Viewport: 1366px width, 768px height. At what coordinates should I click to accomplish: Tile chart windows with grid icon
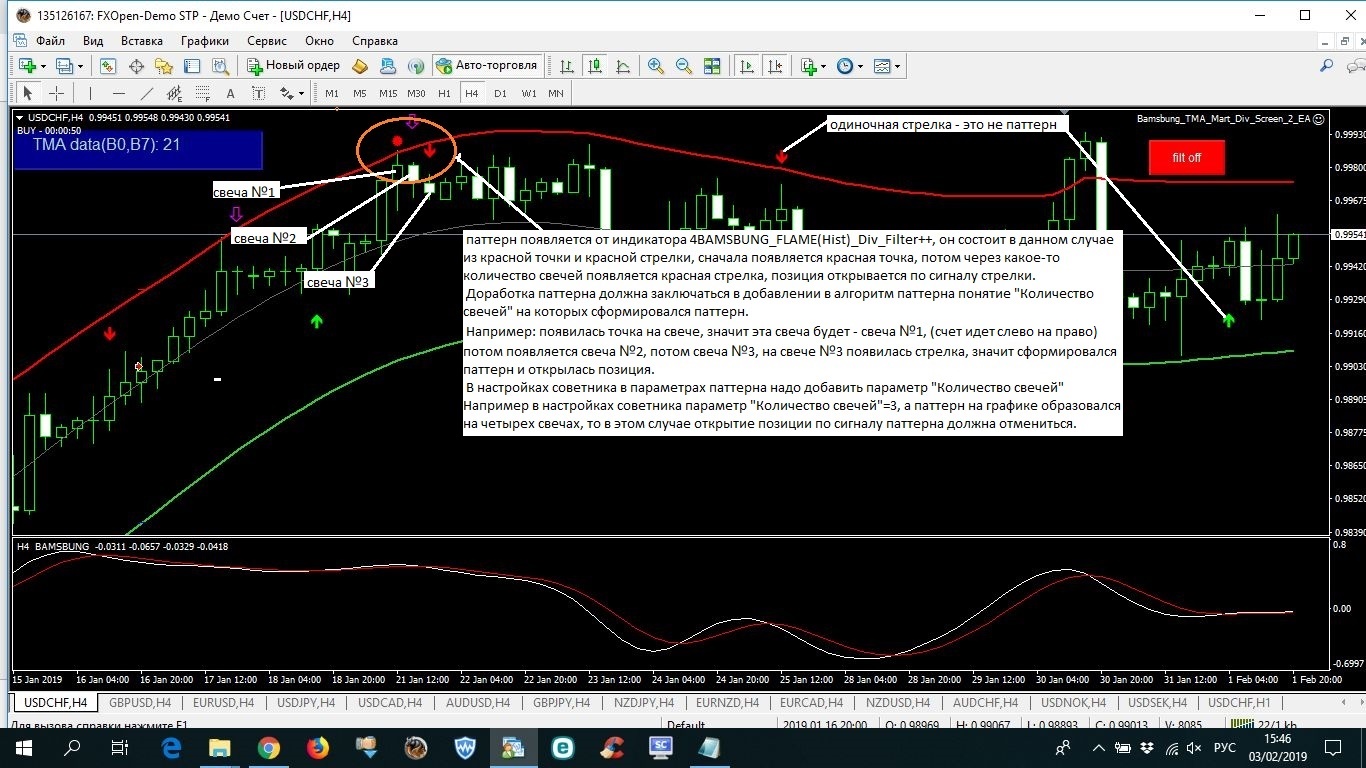712,66
